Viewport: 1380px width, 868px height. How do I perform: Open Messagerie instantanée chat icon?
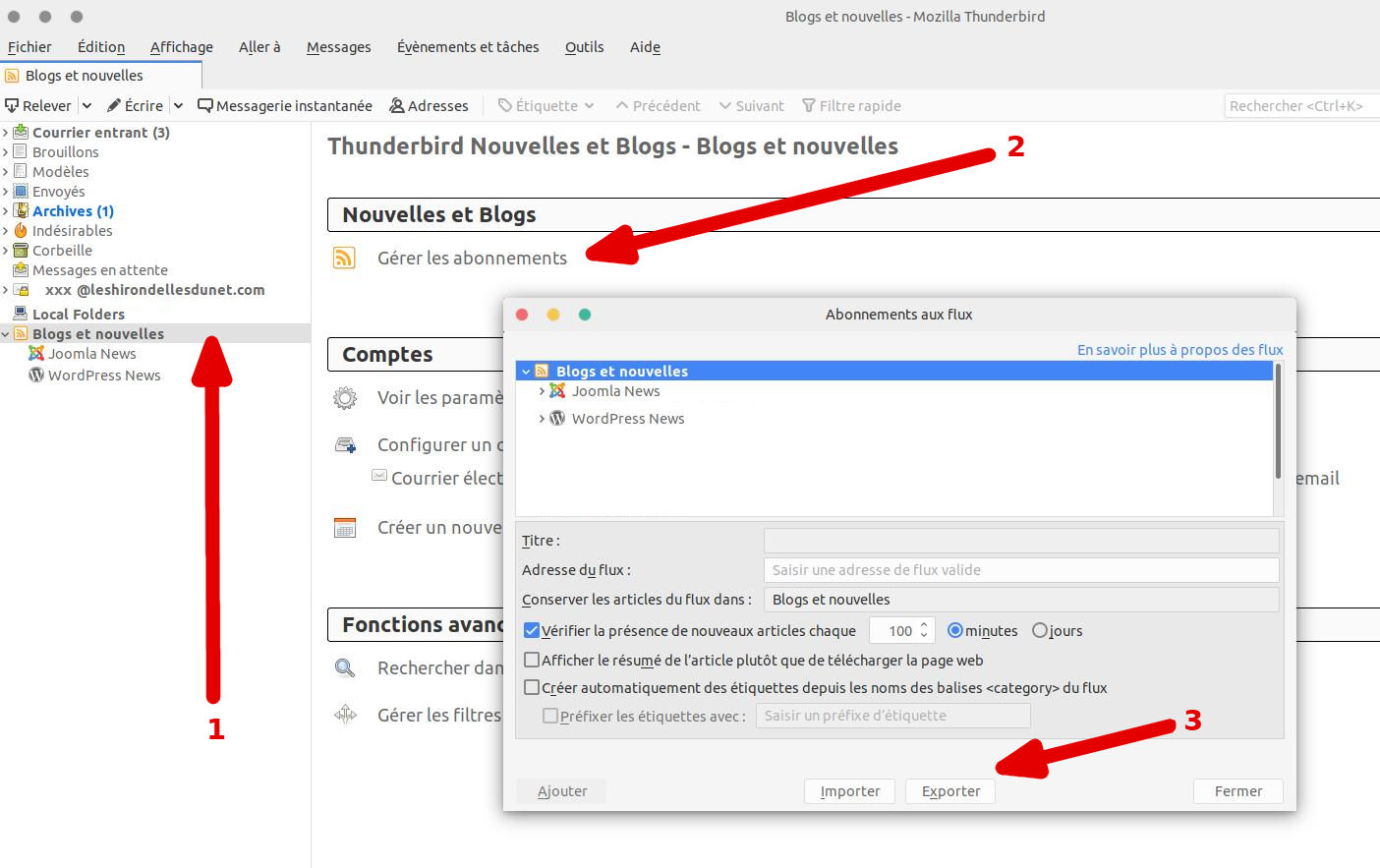205,105
